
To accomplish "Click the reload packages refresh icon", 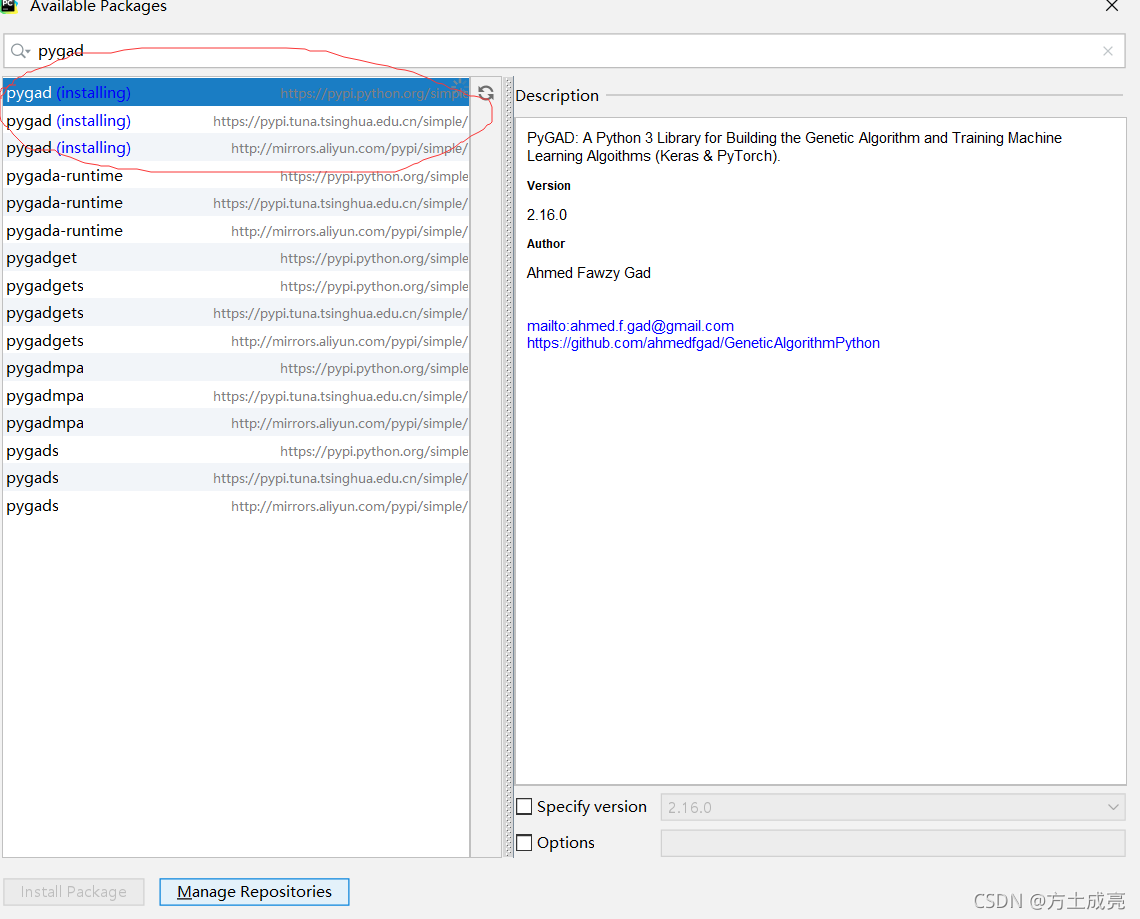I will click(x=486, y=93).
